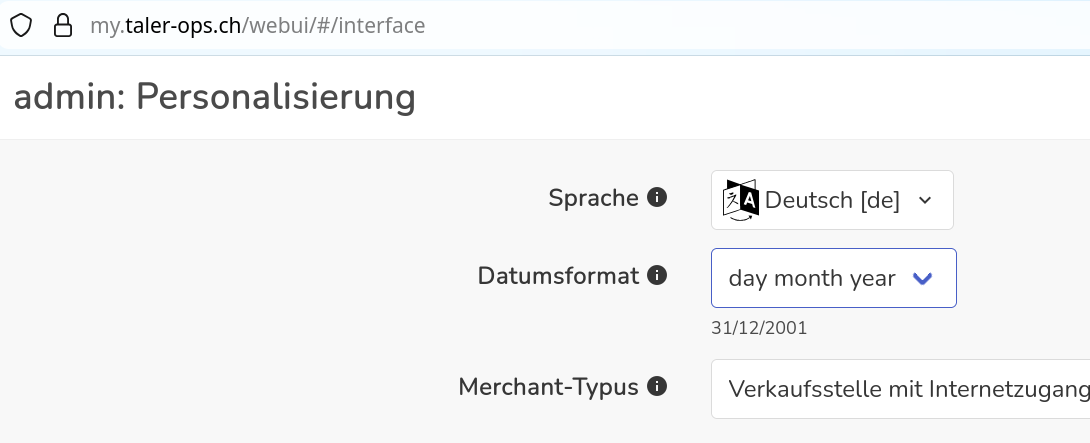The width and height of the screenshot is (1090, 443).
Task: Click the info icon beside Sprache
Action: tap(657, 198)
